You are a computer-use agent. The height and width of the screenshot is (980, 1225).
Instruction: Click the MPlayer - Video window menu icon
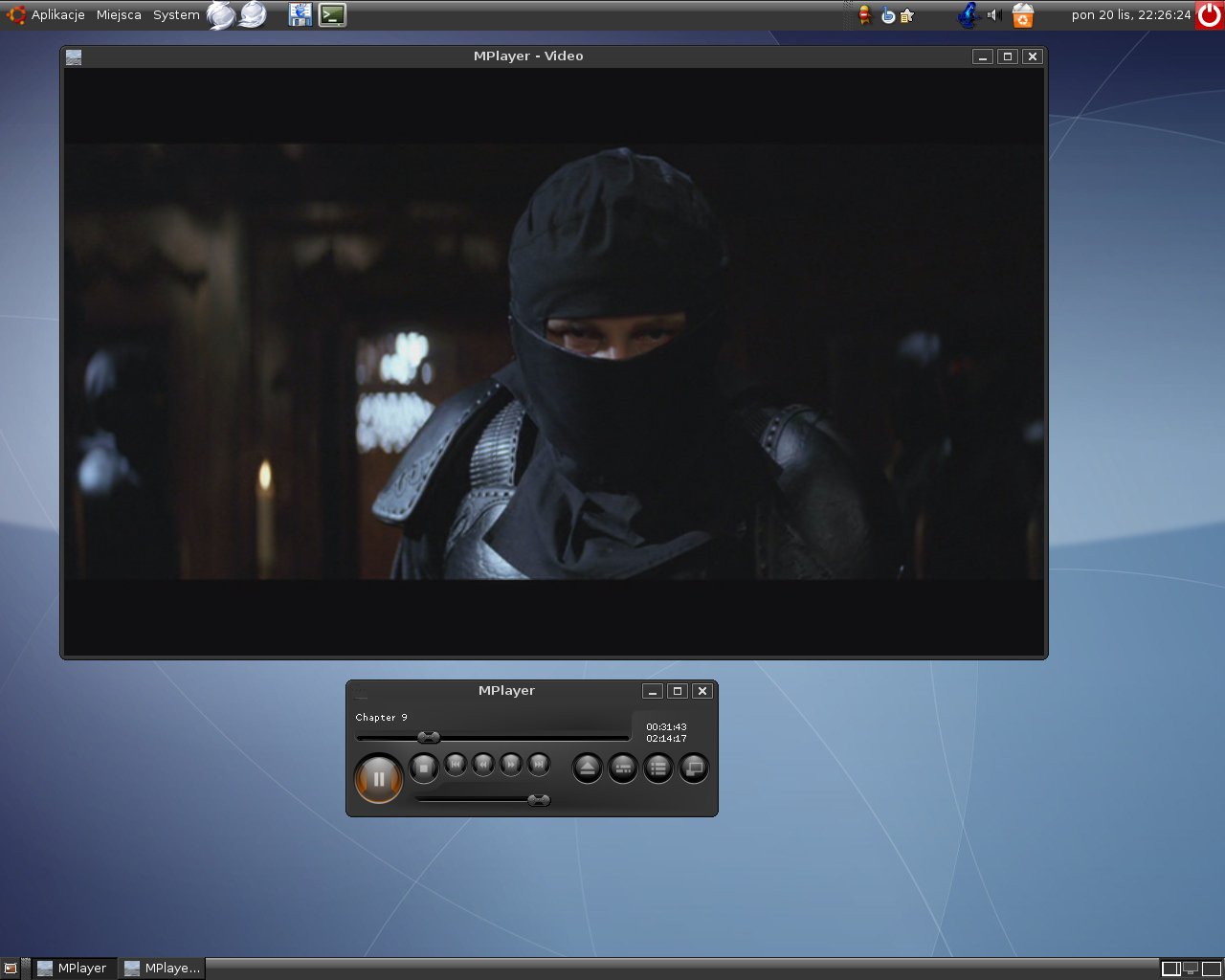coord(74,56)
